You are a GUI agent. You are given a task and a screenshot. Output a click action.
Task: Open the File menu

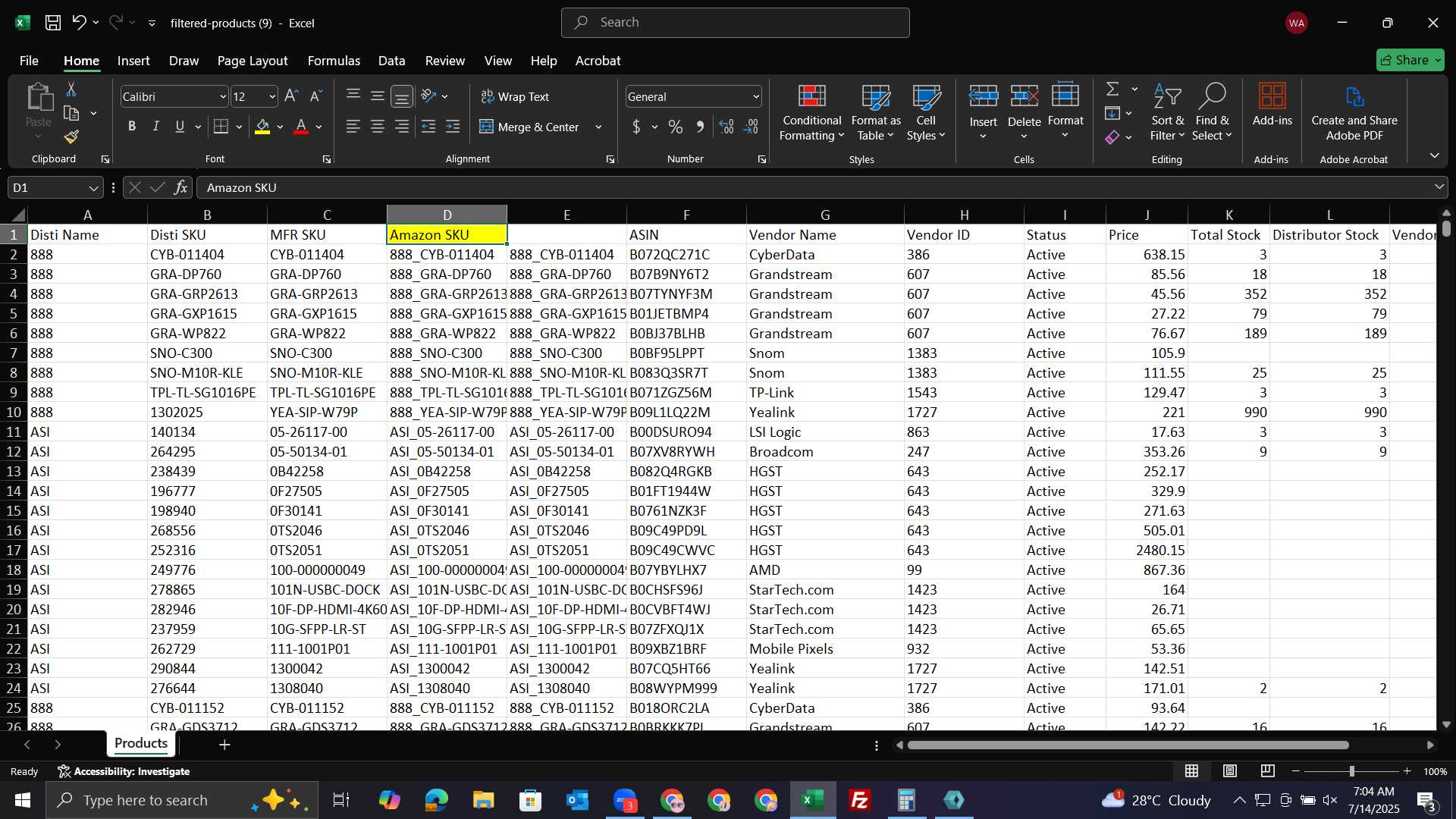29,61
